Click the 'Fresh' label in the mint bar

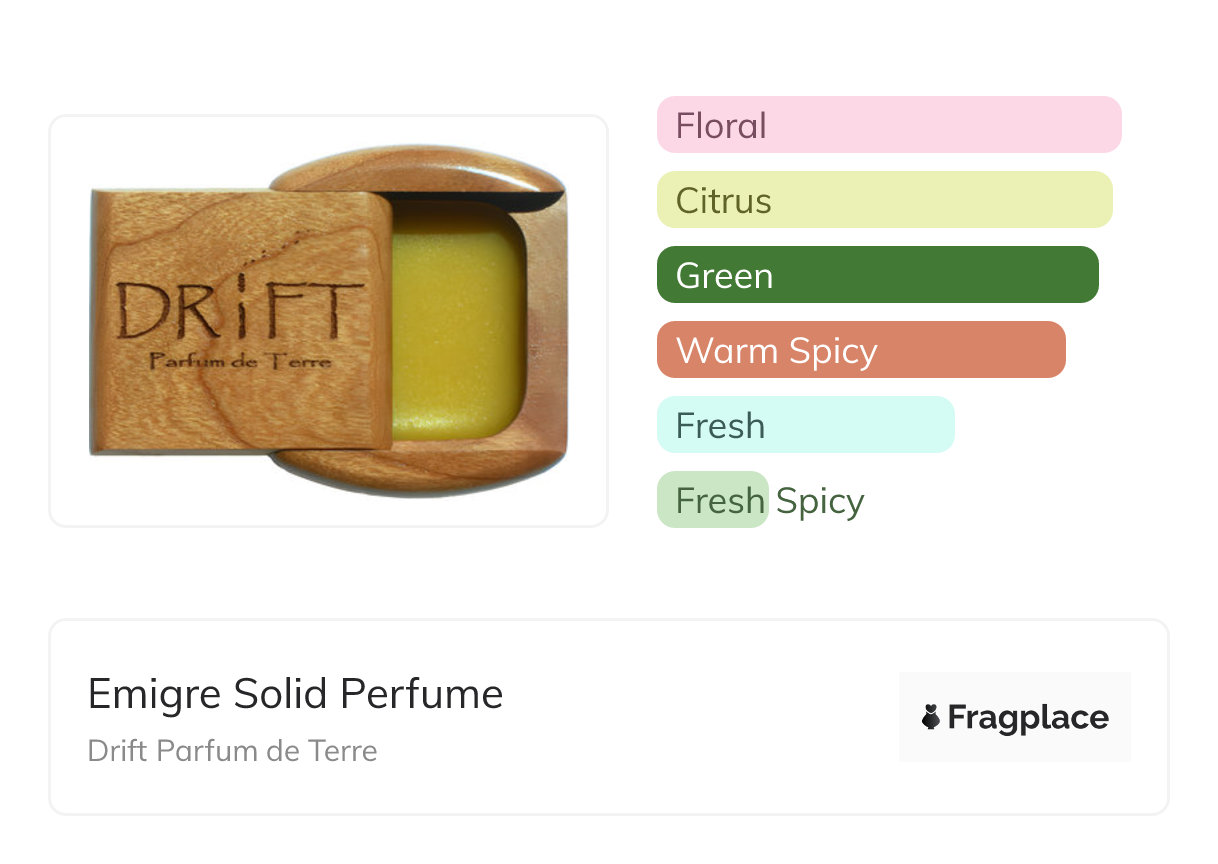point(720,426)
